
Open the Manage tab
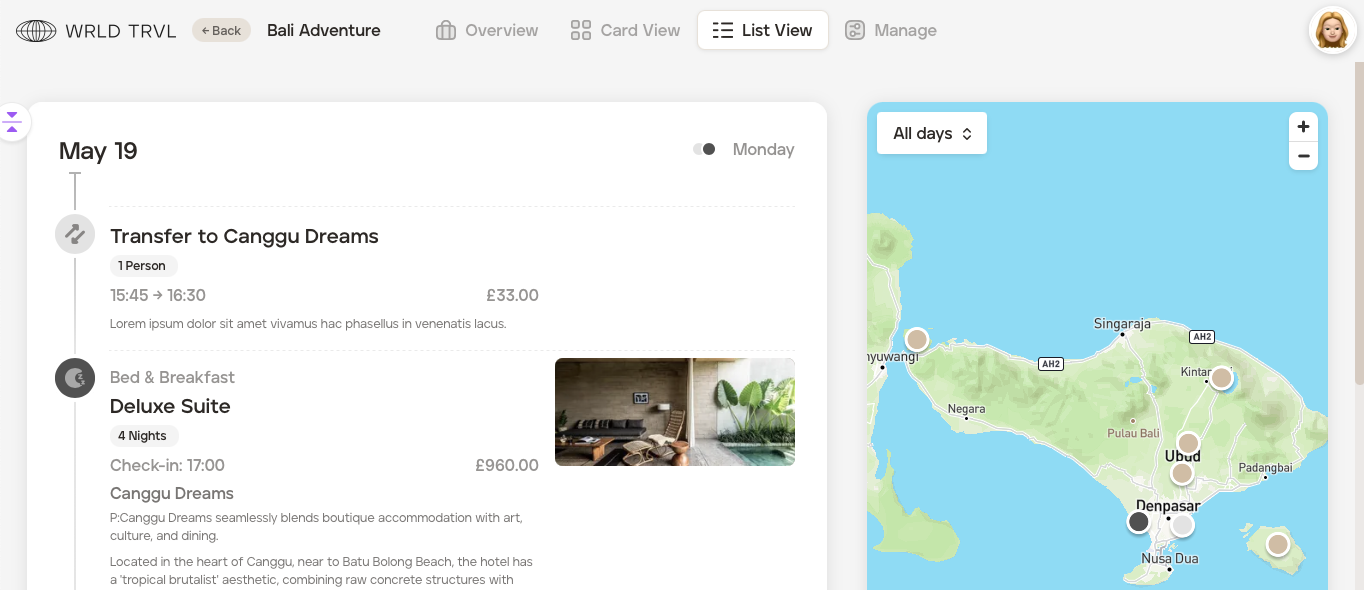click(x=890, y=30)
